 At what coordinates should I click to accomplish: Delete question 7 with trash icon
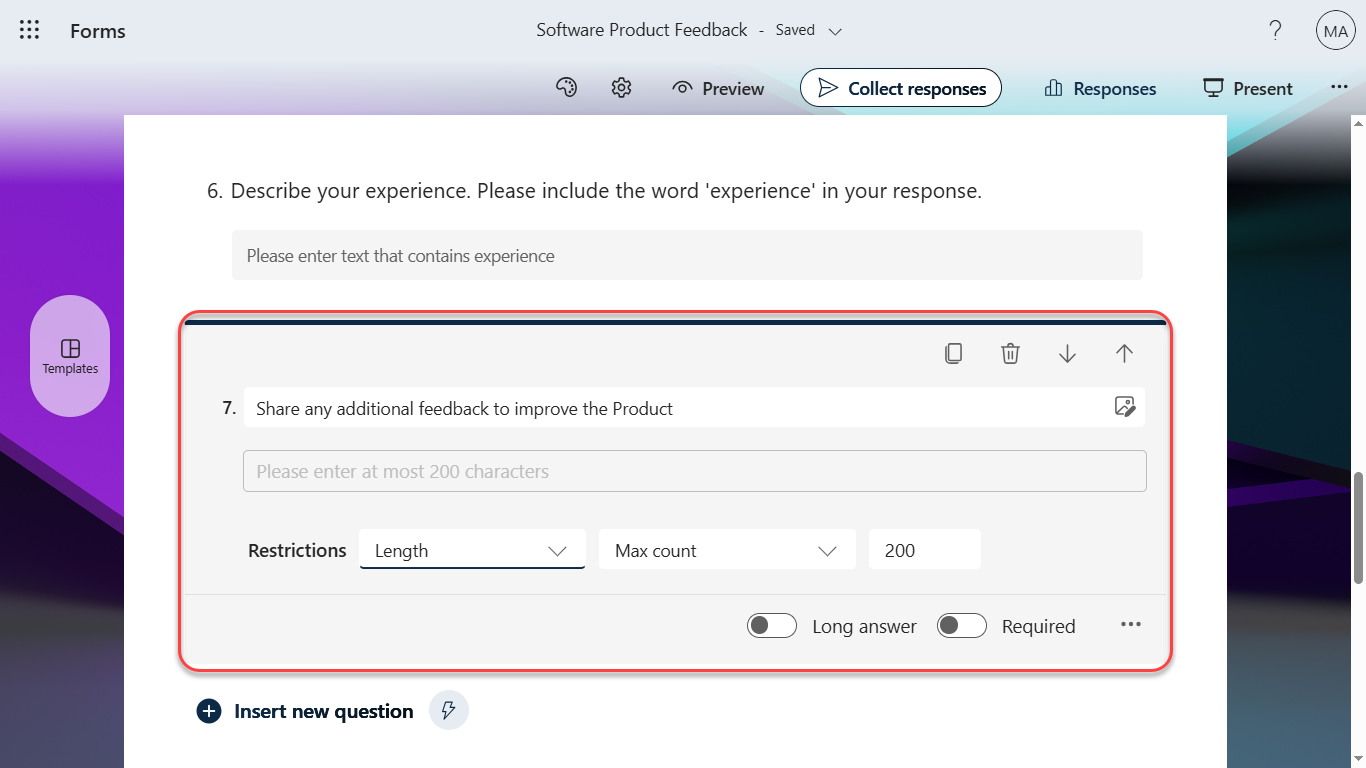(1010, 353)
